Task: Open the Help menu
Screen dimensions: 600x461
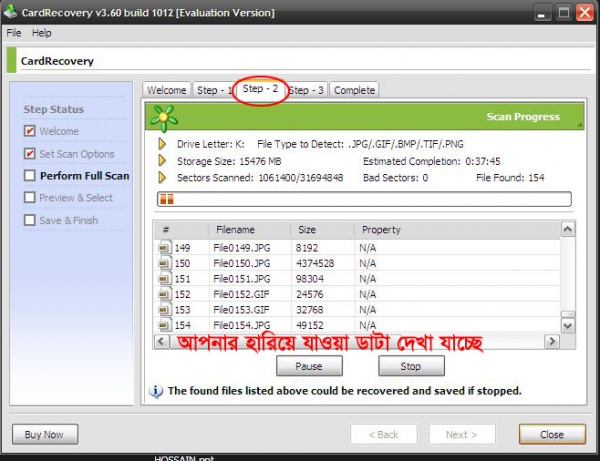Action: click(x=41, y=33)
